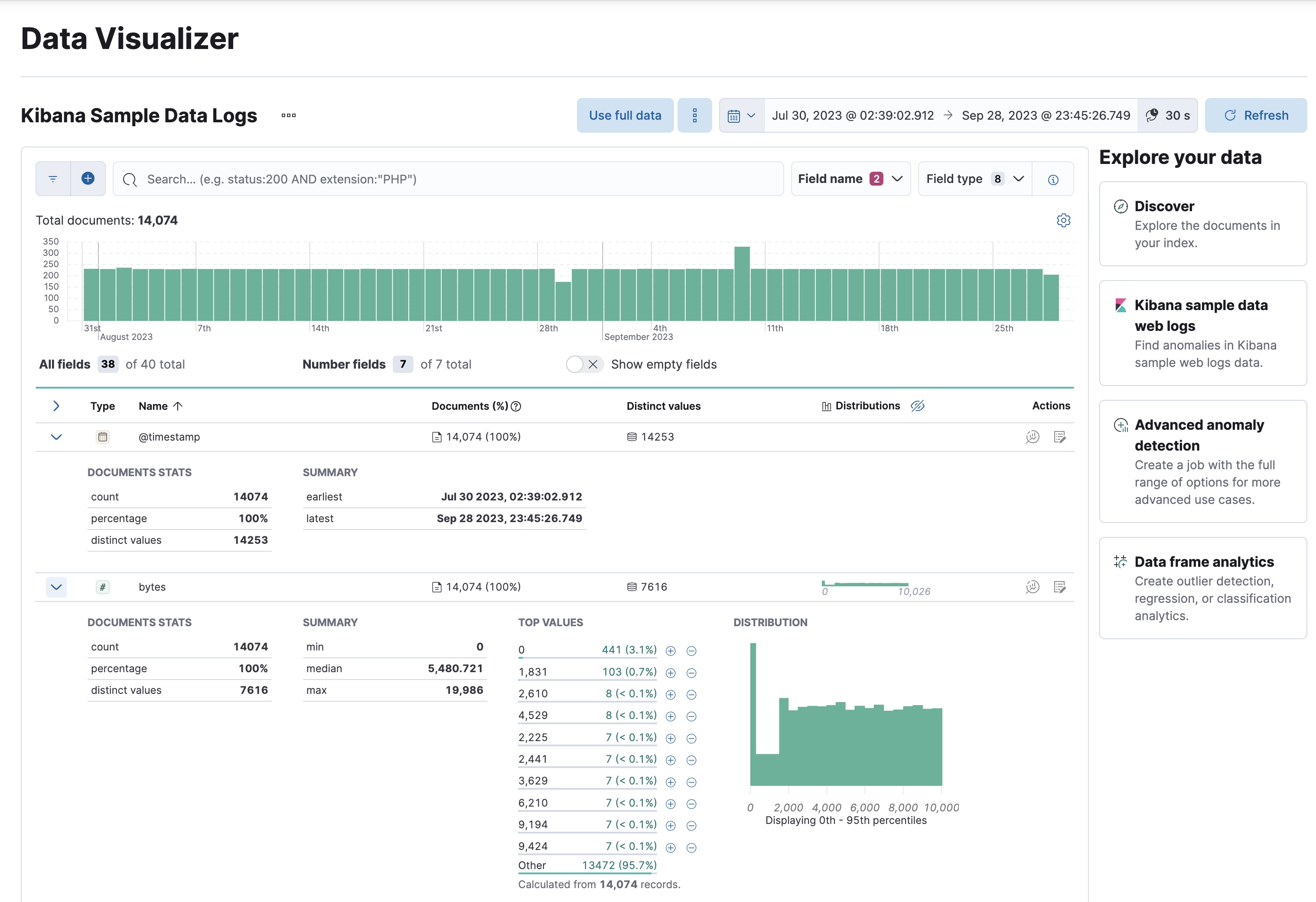
Task: Filter for top value 0 using plus icon
Action: (671, 650)
